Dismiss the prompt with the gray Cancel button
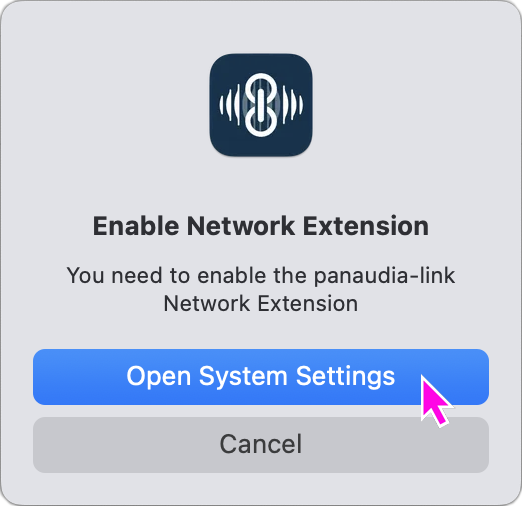 click(261, 445)
